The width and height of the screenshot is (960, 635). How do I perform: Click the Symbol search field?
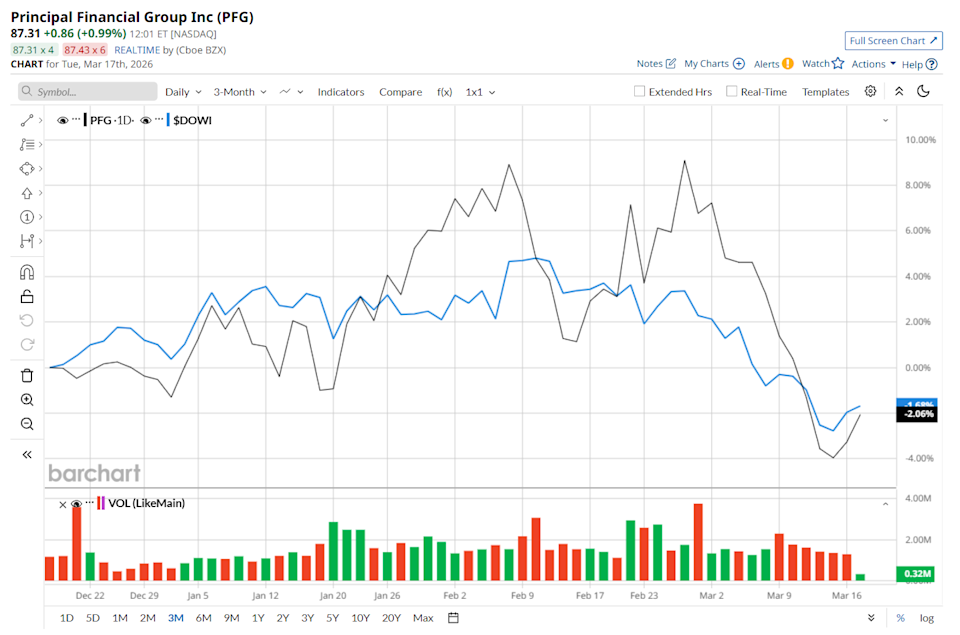[88, 92]
